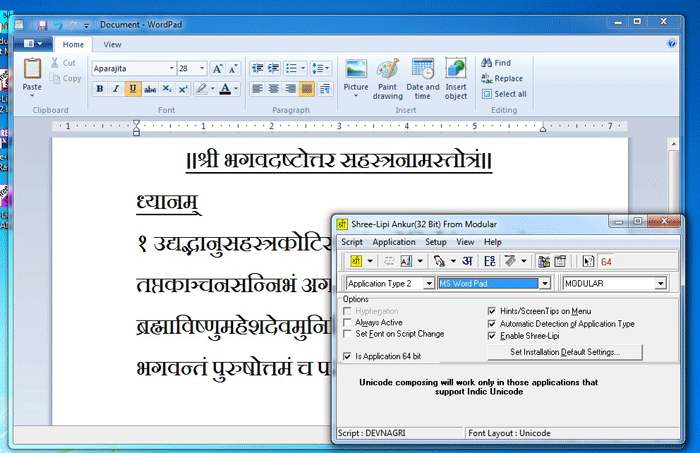The width and height of the screenshot is (700, 453).
Task: Click the Grow font button
Action: pyautogui.click(x=217, y=69)
